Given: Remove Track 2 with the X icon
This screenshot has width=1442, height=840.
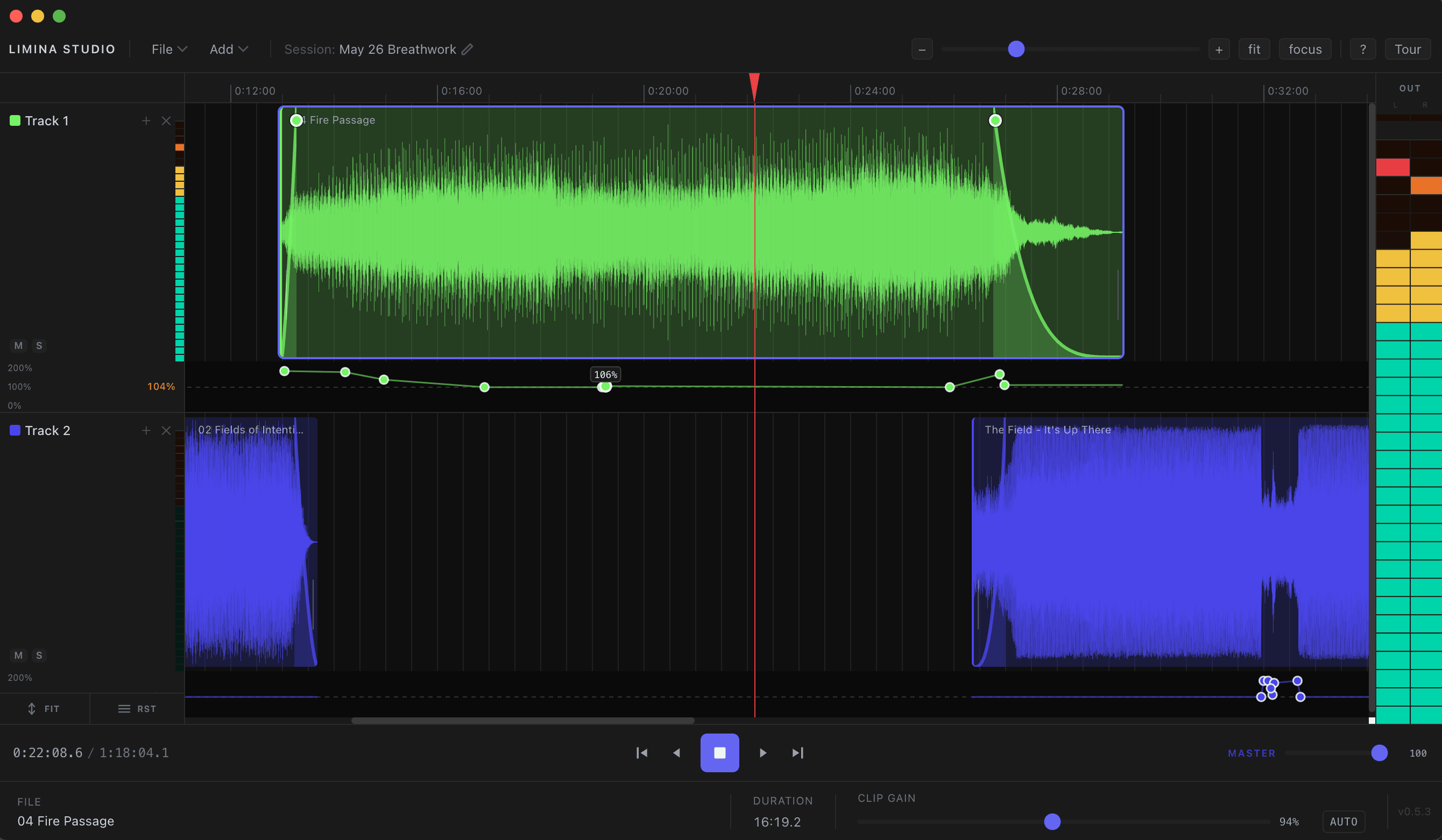Looking at the screenshot, I should 166,430.
